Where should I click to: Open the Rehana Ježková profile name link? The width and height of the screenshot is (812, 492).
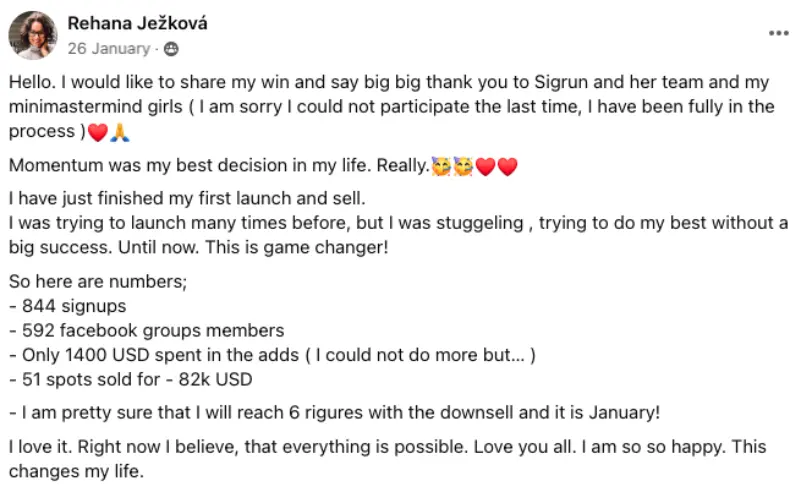point(137,24)
